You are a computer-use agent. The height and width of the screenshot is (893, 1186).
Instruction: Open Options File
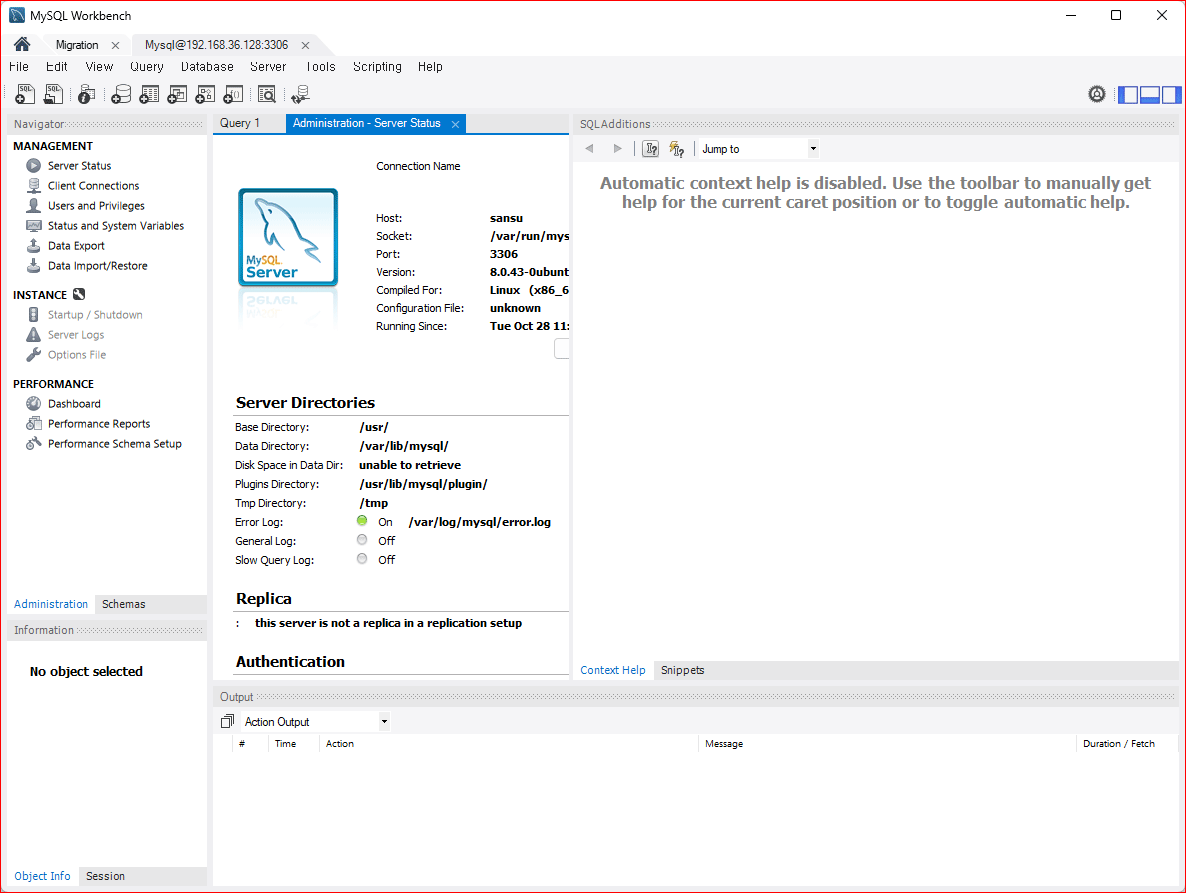point(76,355)
